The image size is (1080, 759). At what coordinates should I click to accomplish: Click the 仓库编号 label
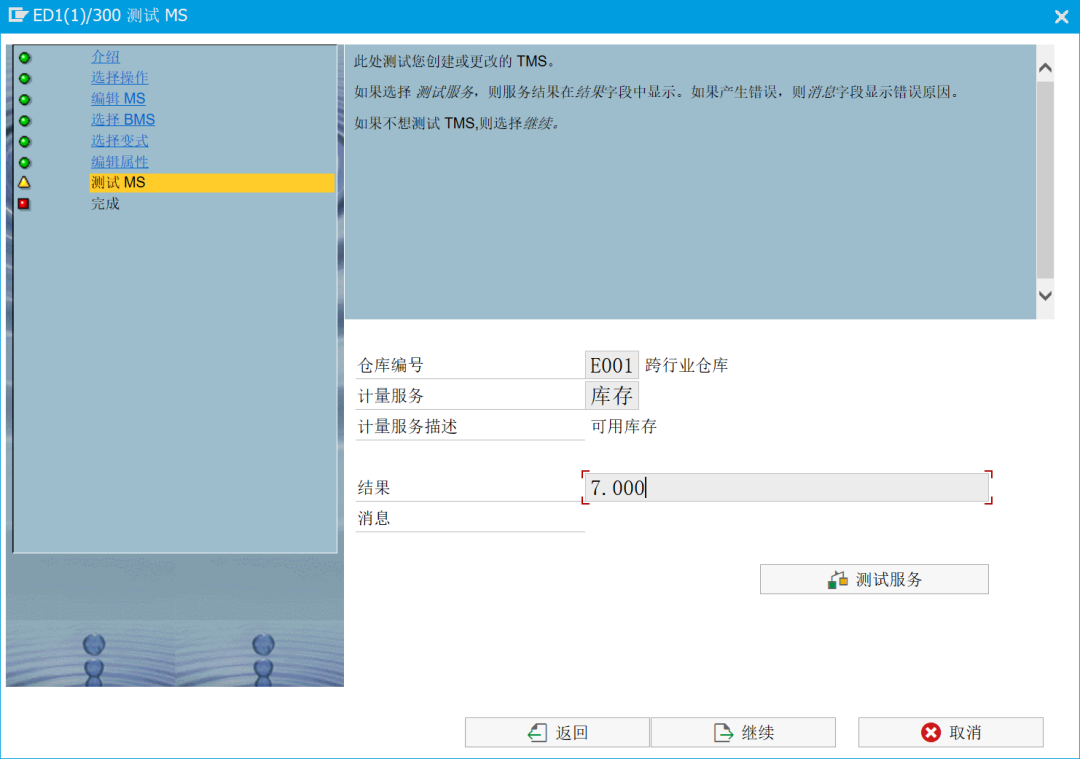pyautogui.click(x=391, y=365)
